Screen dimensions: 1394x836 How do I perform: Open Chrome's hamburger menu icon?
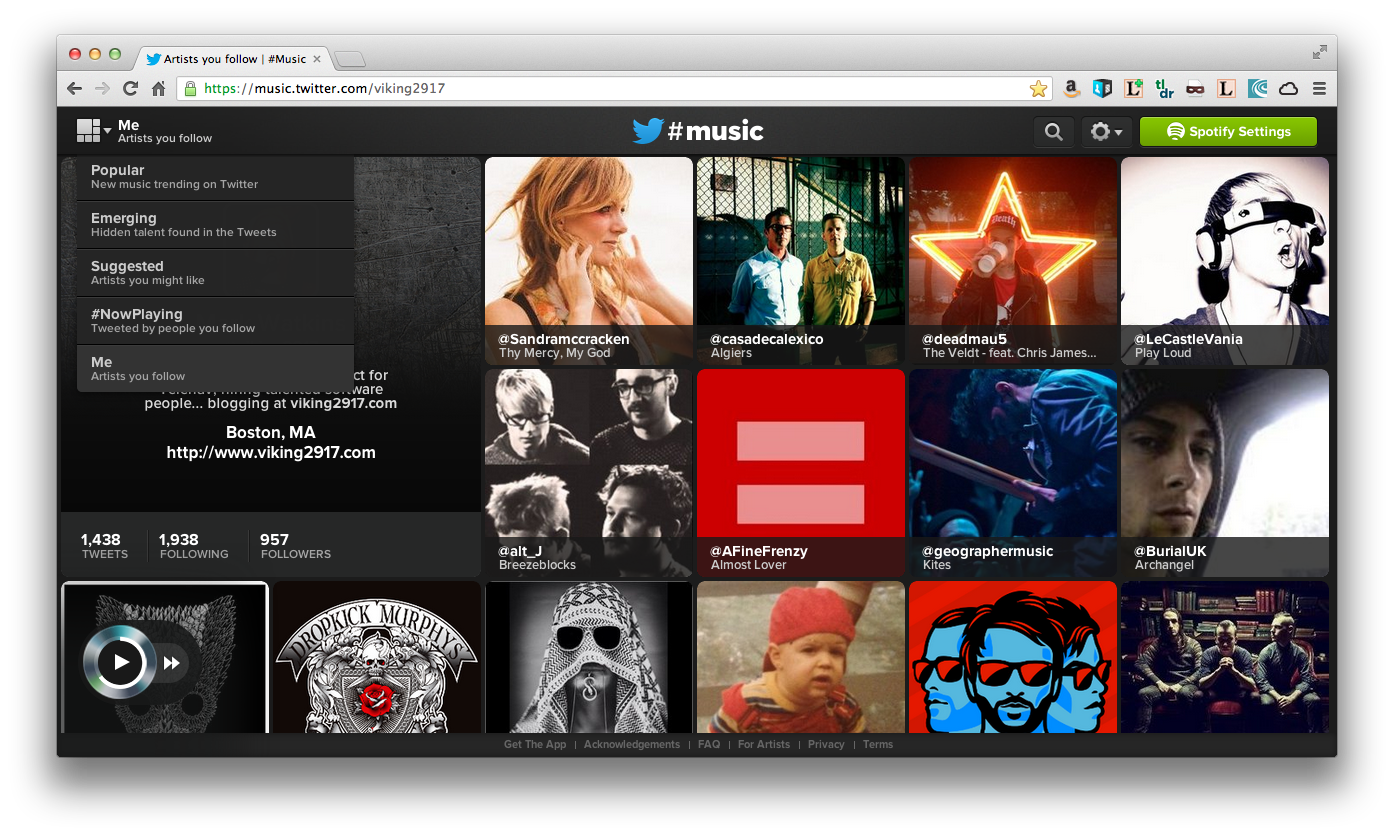[1319, 89]
